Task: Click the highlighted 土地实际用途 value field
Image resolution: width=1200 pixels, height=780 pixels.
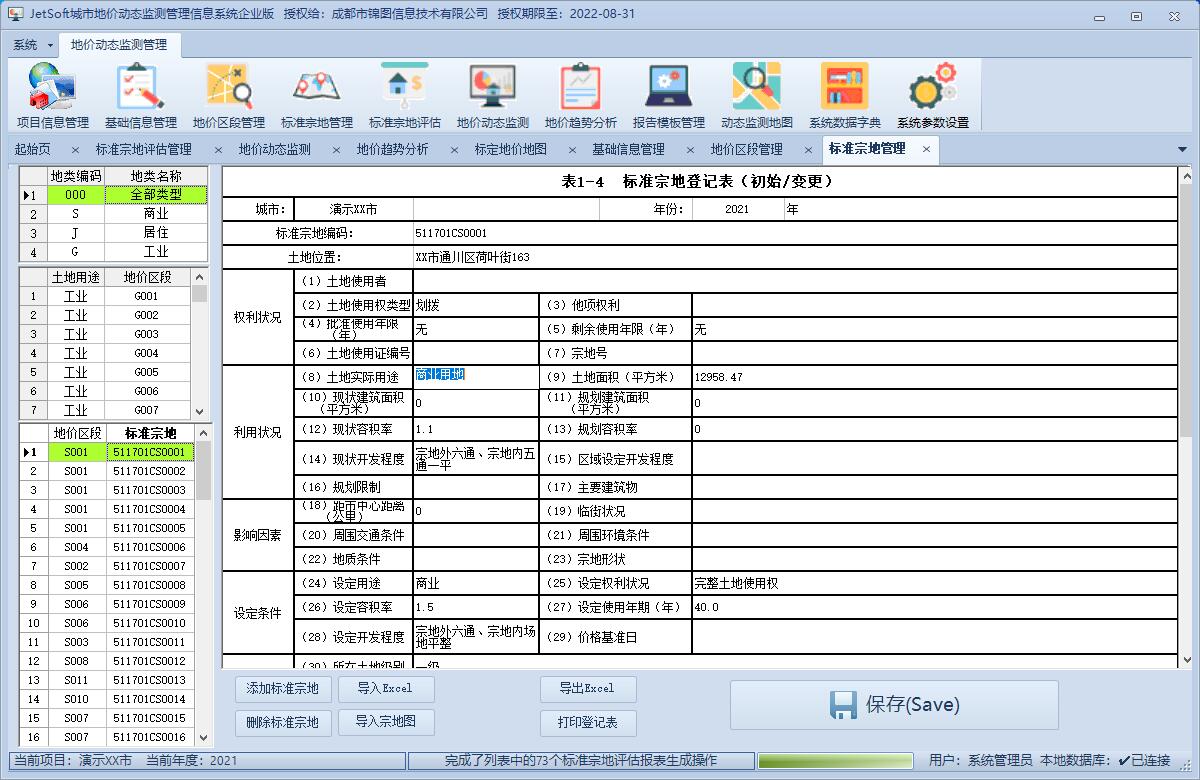Action: pyautogui.click(x=476, y=376)
